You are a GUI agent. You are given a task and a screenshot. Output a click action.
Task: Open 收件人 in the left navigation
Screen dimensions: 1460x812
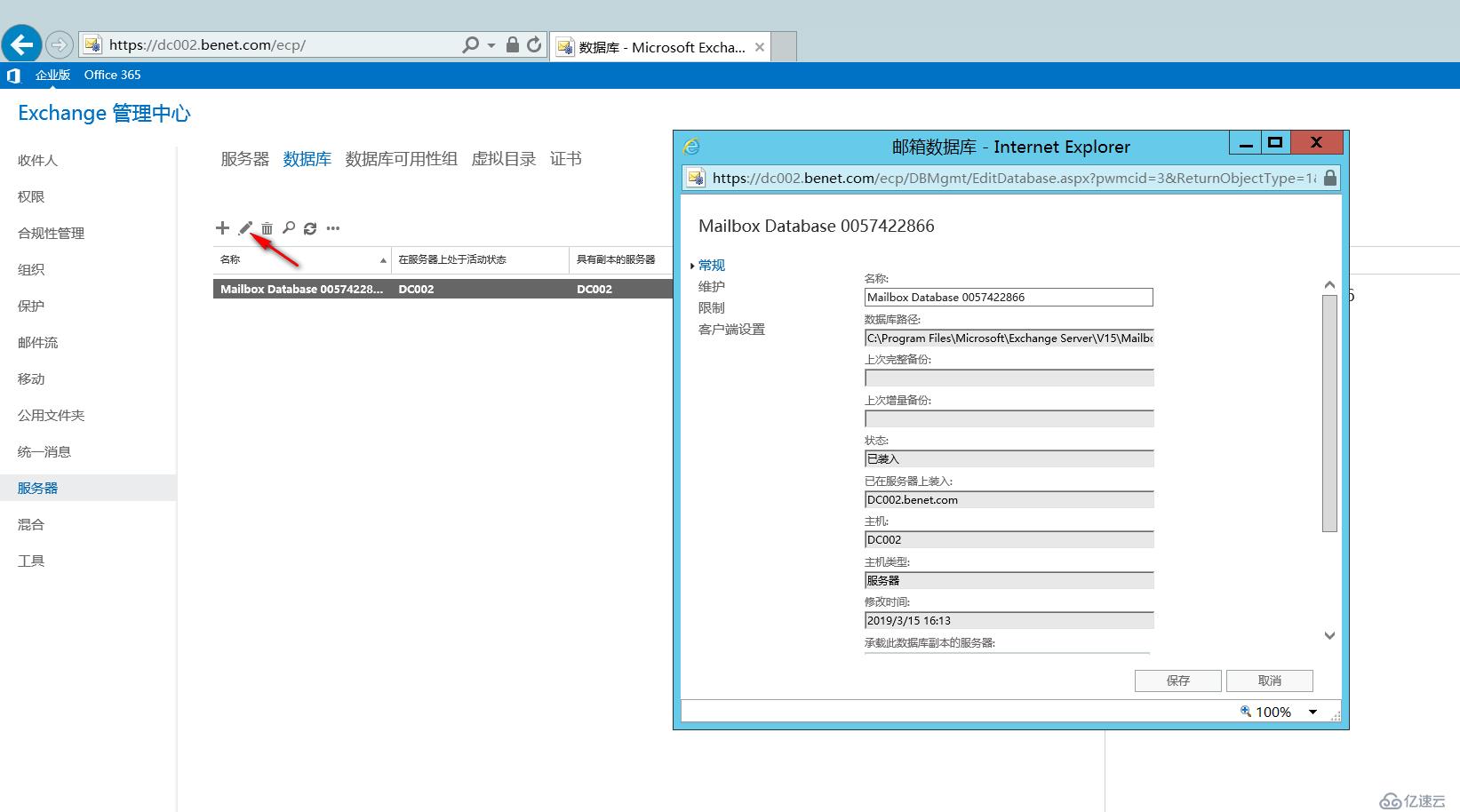click(x=37, y=160)
